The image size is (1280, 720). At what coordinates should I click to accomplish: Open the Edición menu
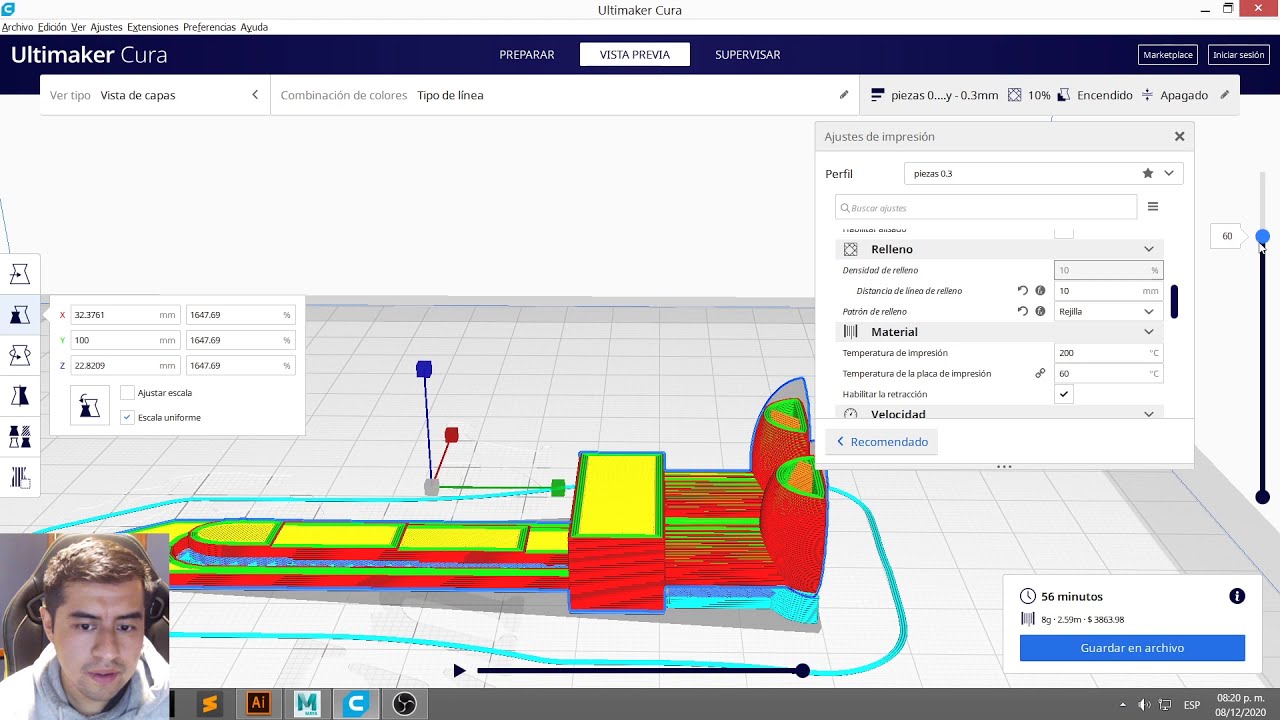click(52, 27)
